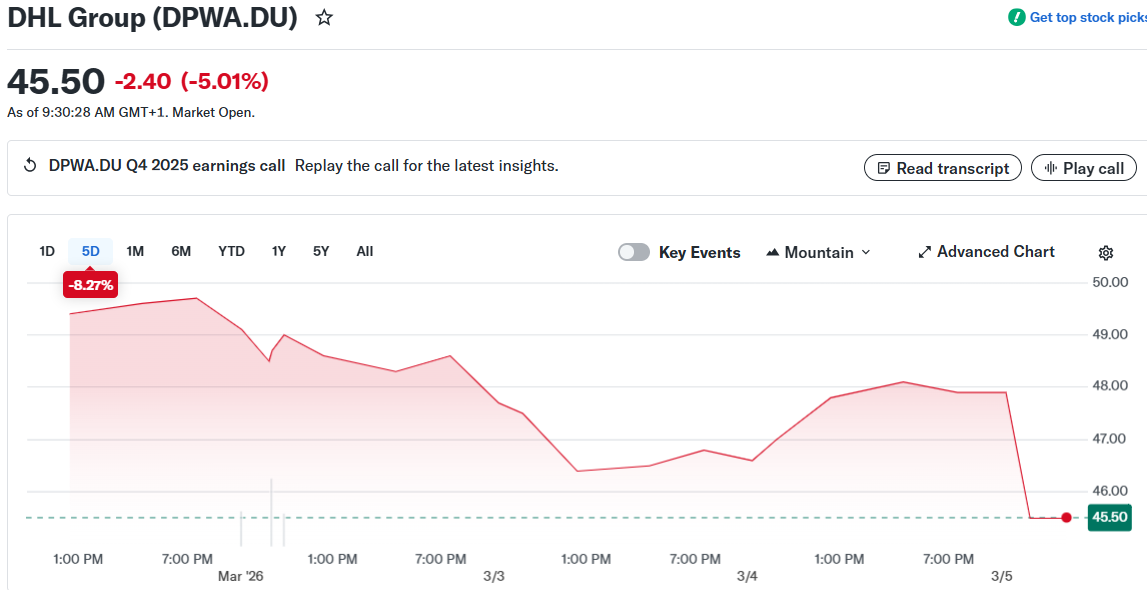
Task: Show the YTD chart range
Action: 231,251
